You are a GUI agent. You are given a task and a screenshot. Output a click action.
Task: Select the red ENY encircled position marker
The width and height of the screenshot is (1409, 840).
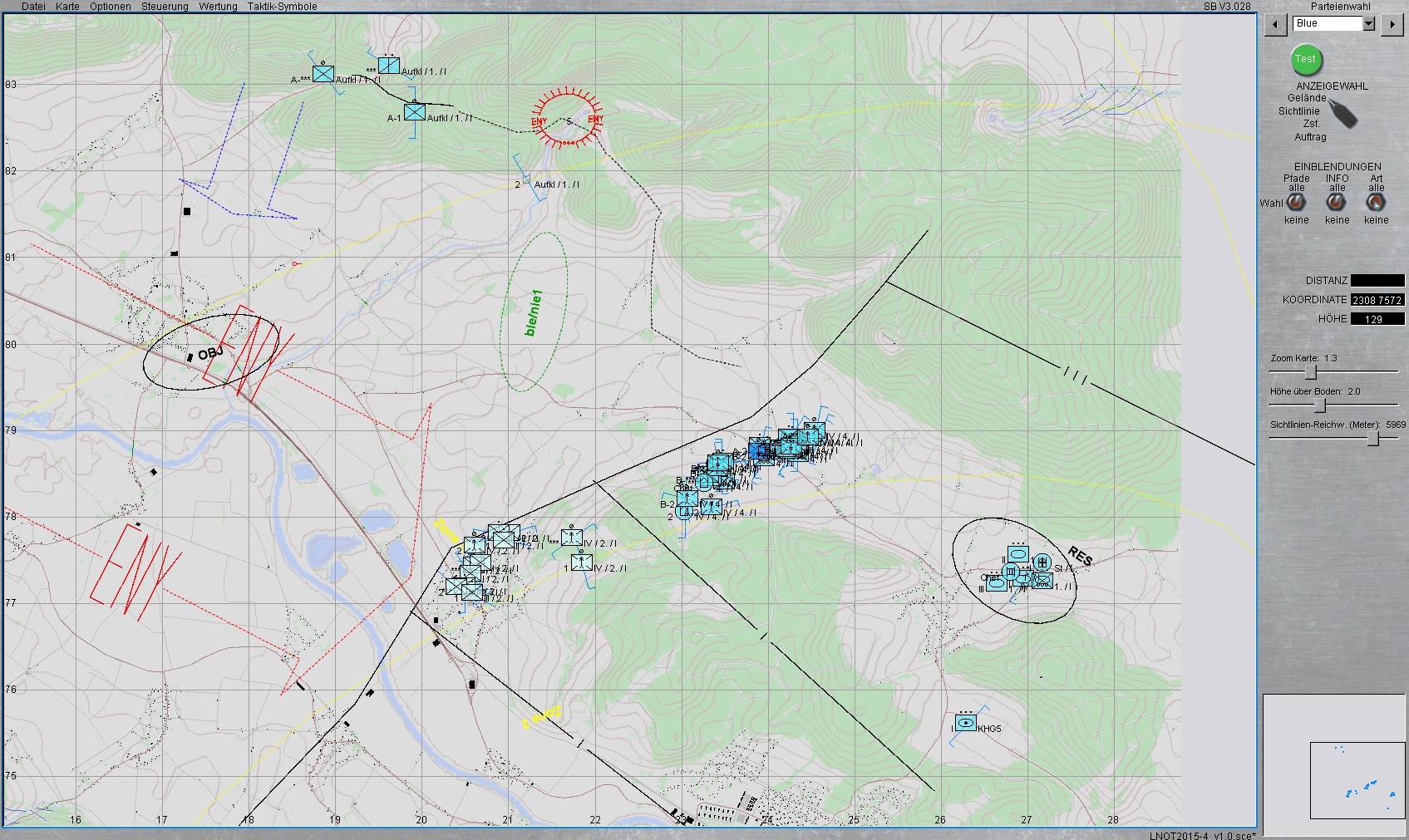pos(567,119)
